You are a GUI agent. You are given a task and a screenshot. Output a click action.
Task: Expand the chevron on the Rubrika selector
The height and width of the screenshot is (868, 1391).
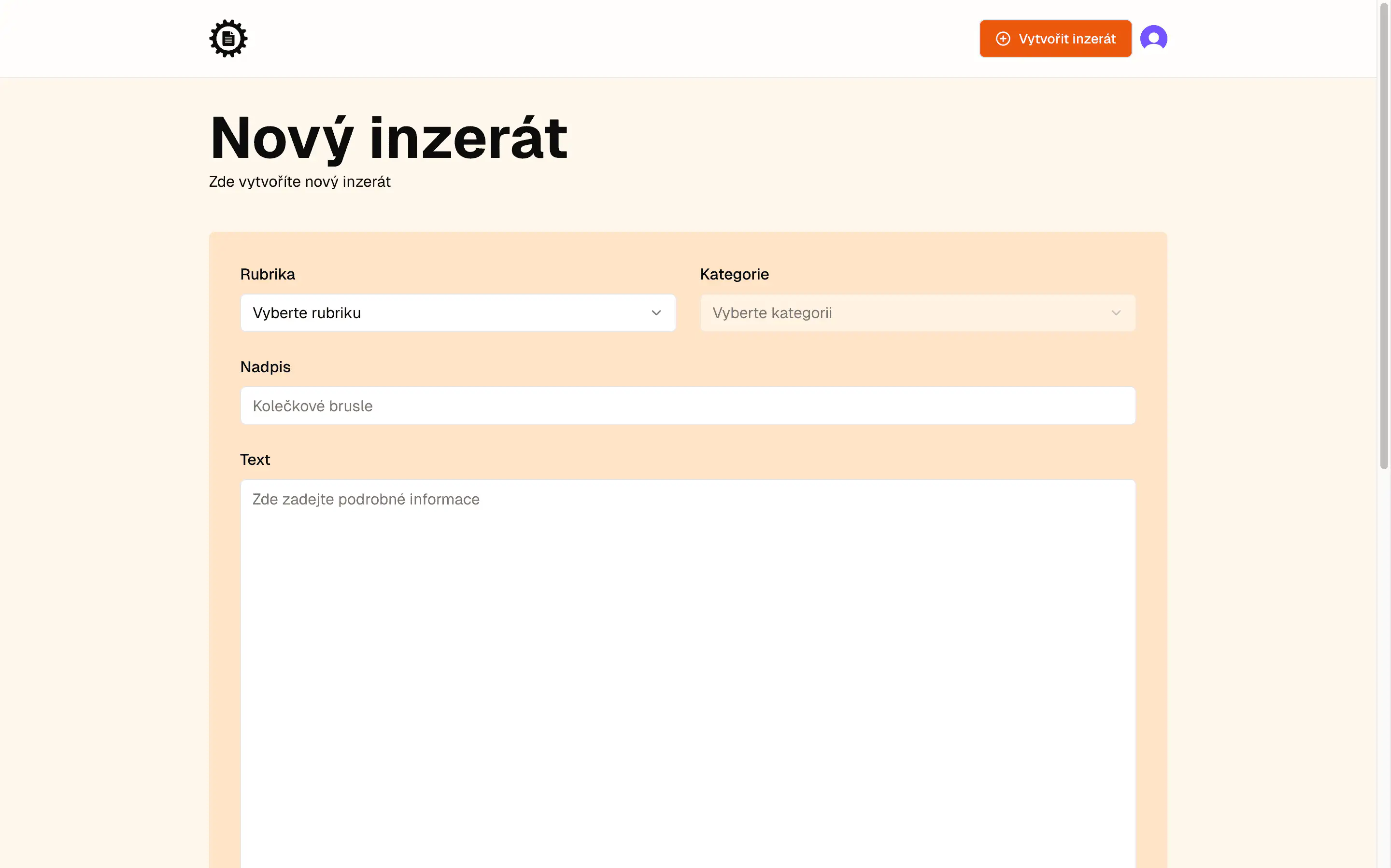click(x=656, y=313)
